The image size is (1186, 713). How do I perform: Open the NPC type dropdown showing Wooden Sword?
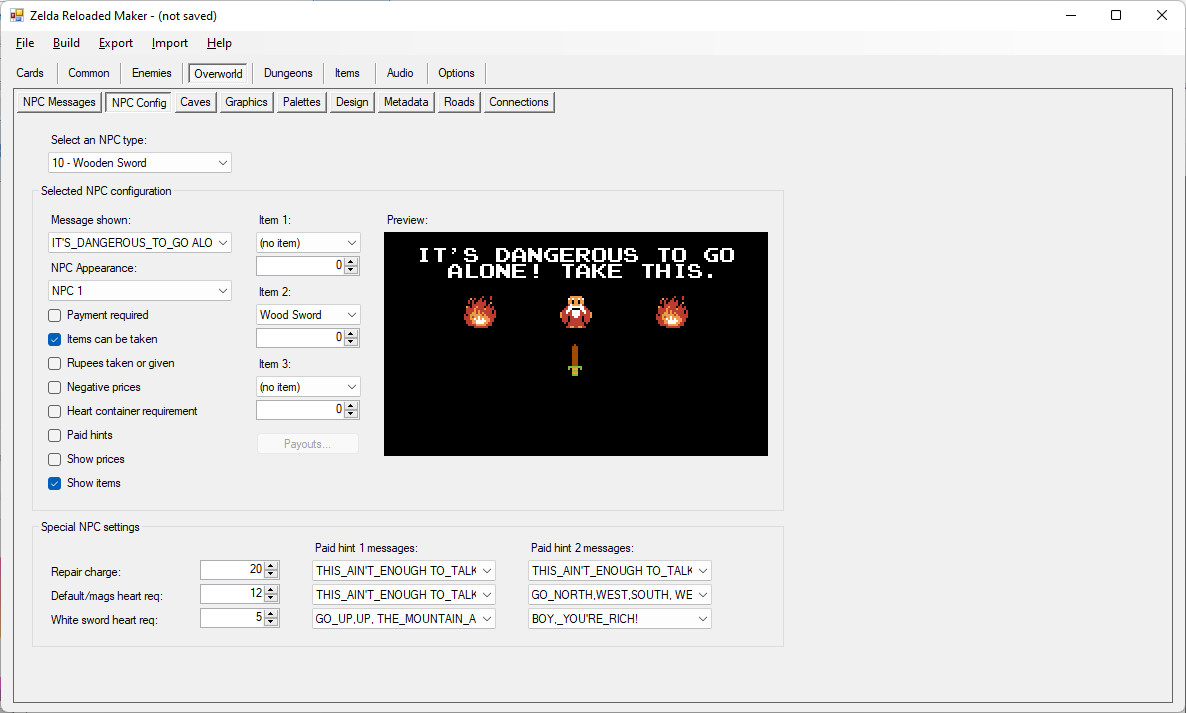click(x=140, y=163)
